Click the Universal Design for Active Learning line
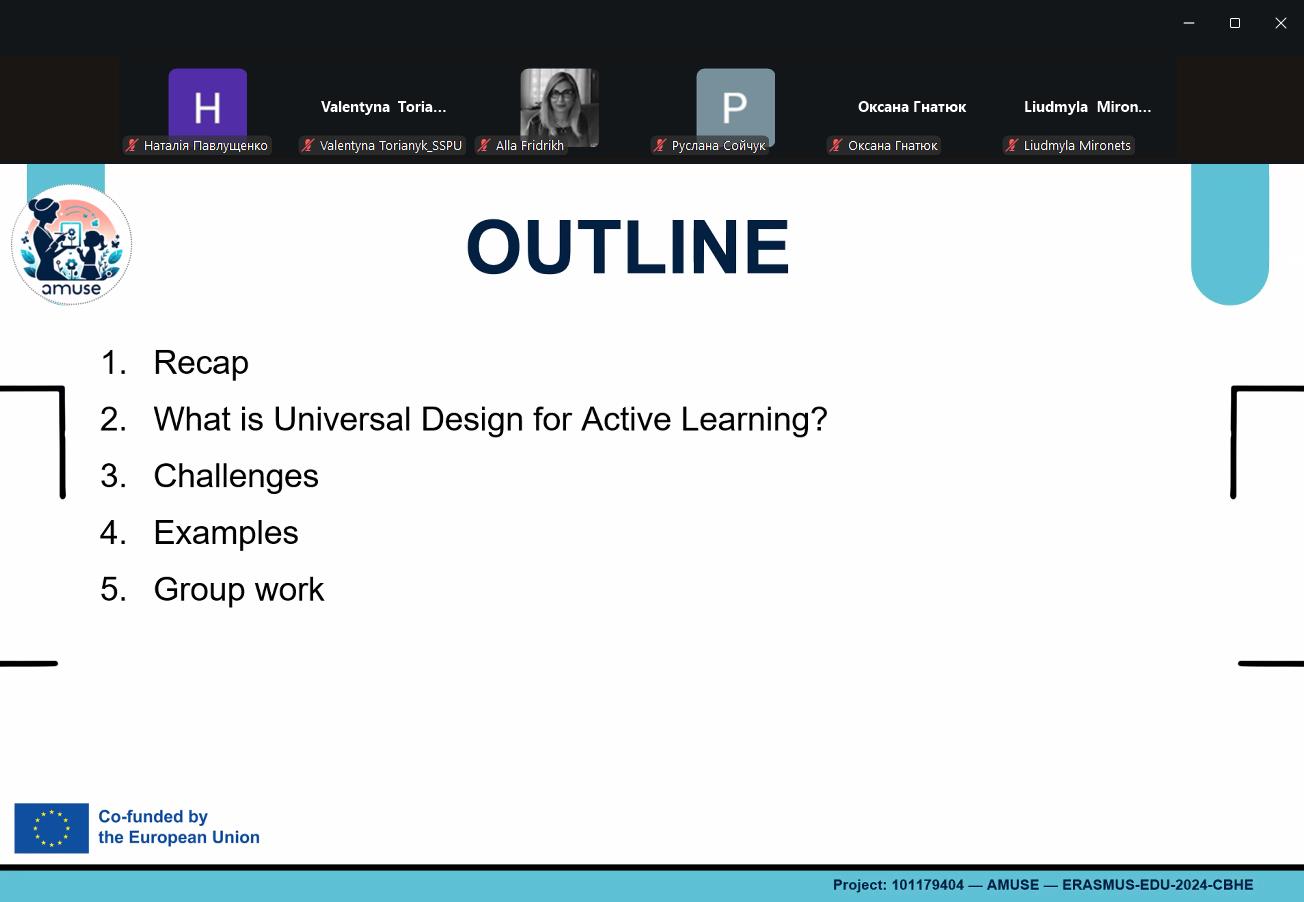The width and height of the screenshot is (1304, 902). pos(490,419)
